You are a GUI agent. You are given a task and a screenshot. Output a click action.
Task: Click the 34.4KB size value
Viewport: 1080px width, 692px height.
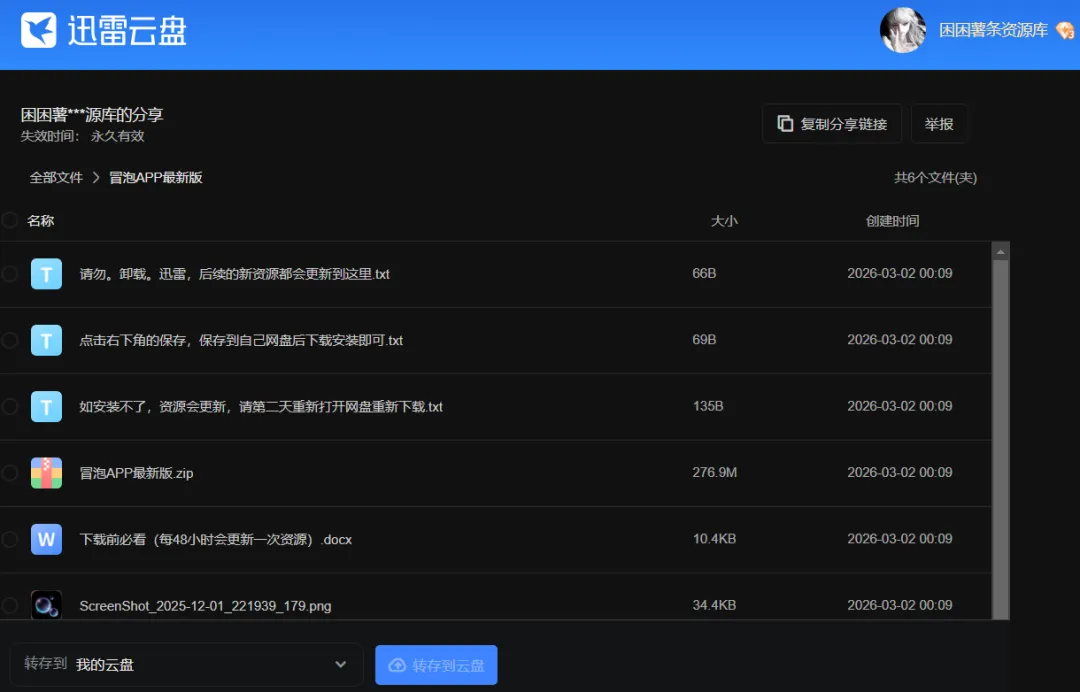tap(714, 605)
